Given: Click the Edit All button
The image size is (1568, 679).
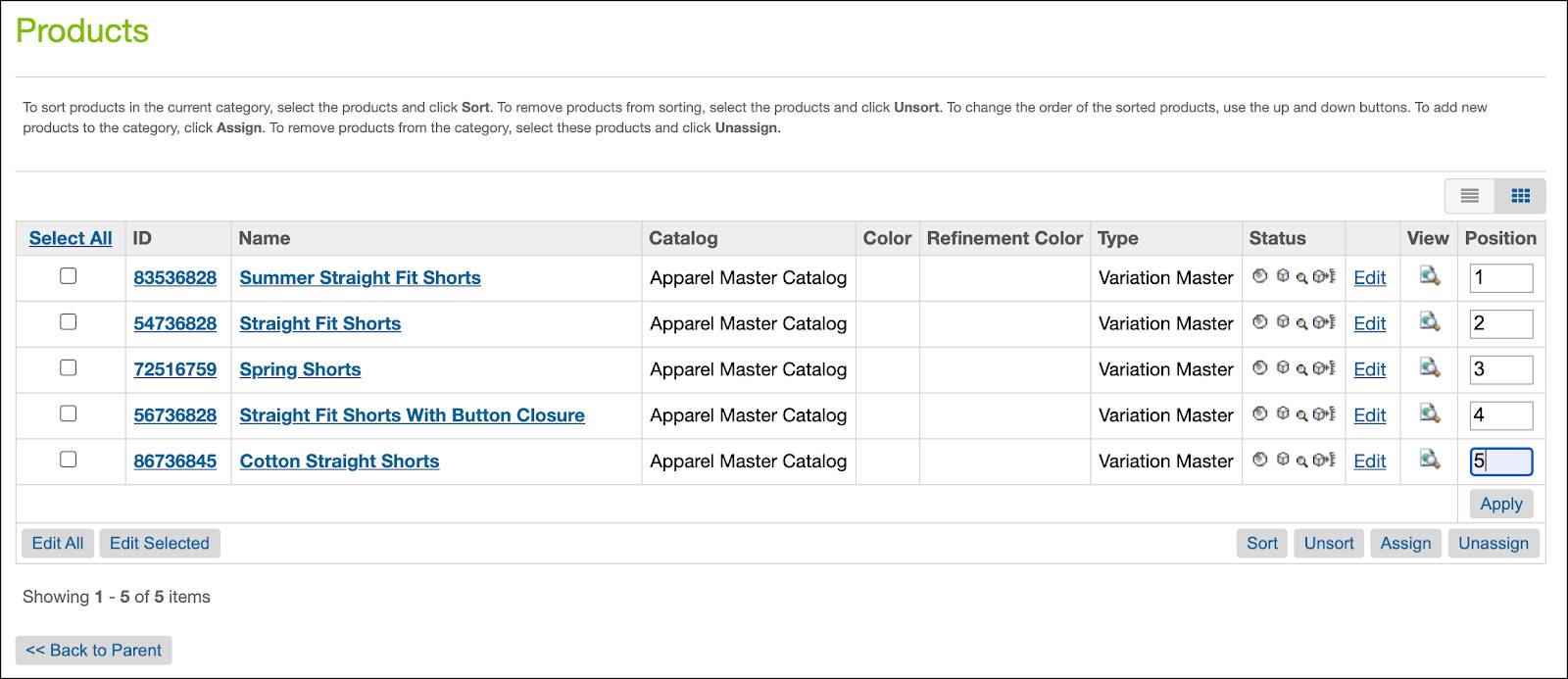Looking at the screenshot, I should pyautogui.click(x=58, y=543).
